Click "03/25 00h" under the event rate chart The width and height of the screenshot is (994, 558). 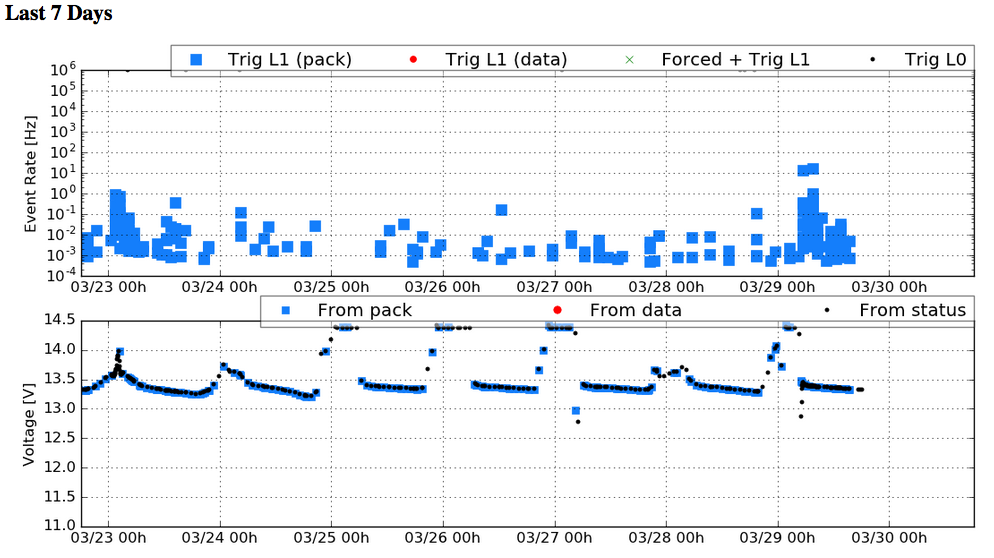coord(332,287)
